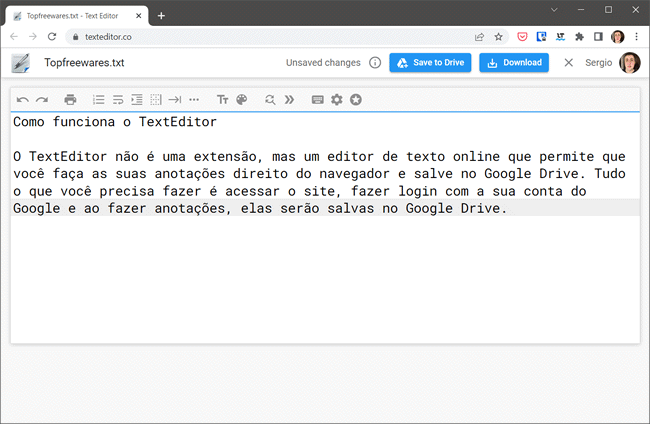
Task: Click the indent text icon
Action: pyautogui.click(x=137, y=100)
